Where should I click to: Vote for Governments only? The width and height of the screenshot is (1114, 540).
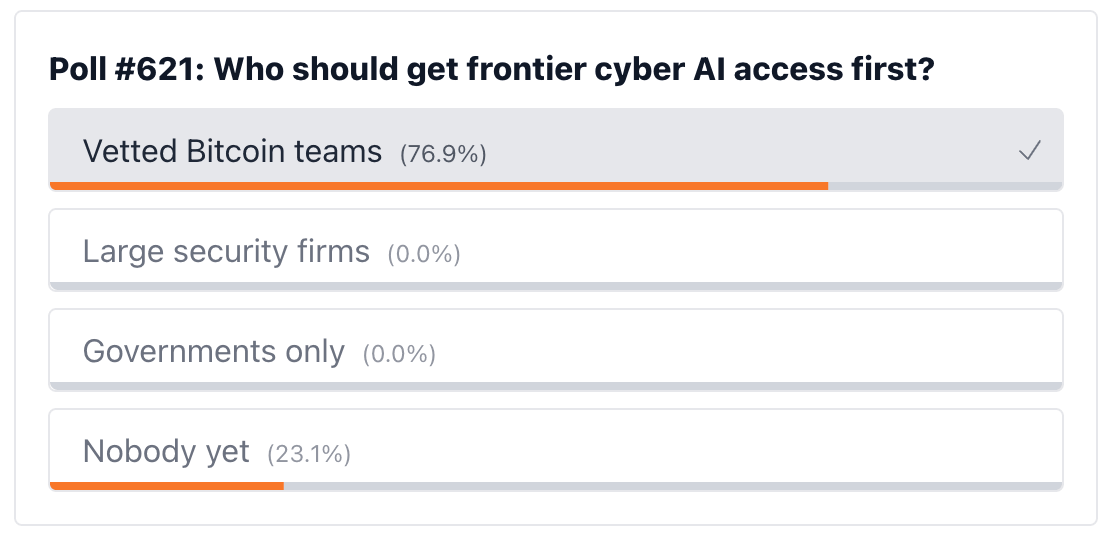point(556,350)
